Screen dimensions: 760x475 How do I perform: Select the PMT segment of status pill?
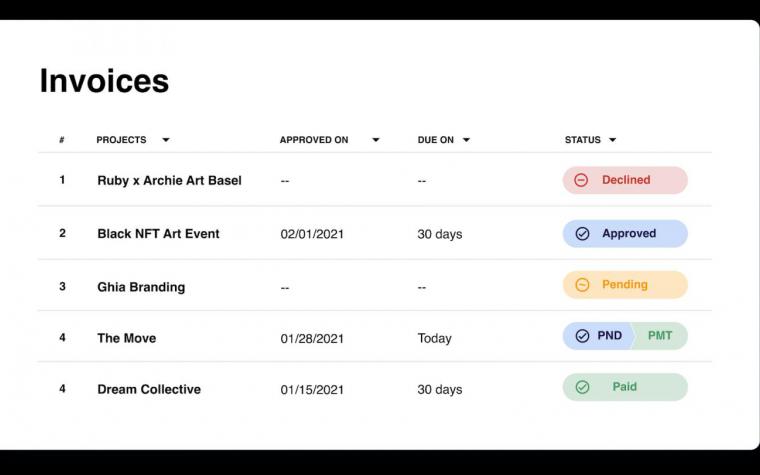click(x=660, y=336)
